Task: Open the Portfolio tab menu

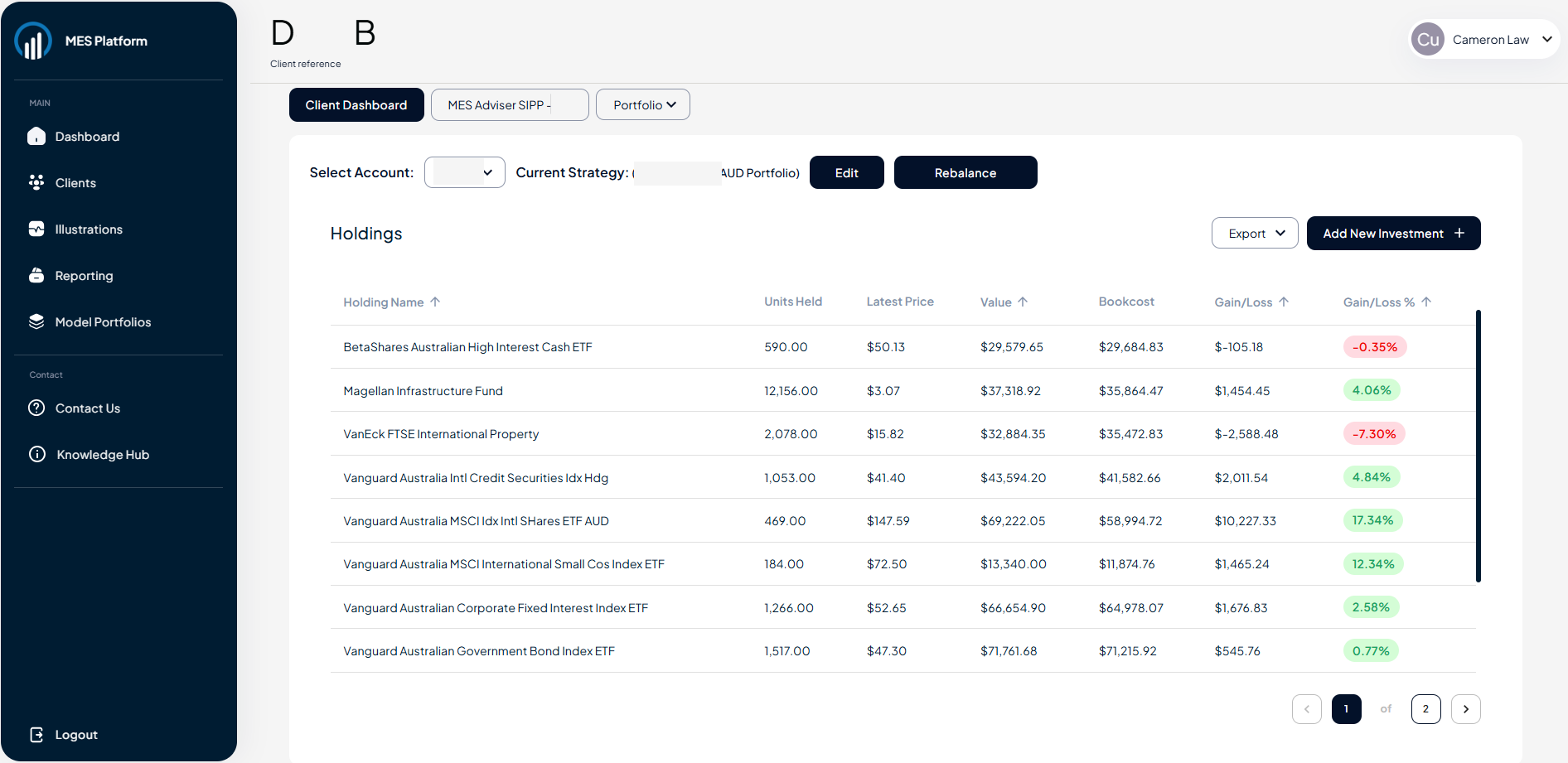Action: [x=643, y=105]
